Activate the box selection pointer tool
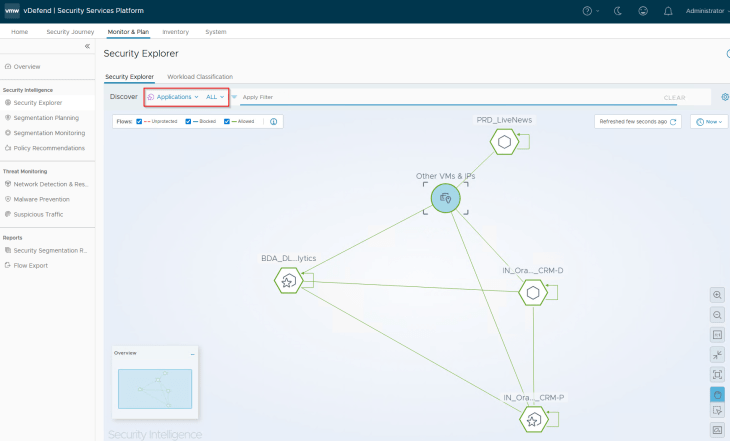This screenshot has height=441, width=730. (717, 411)
